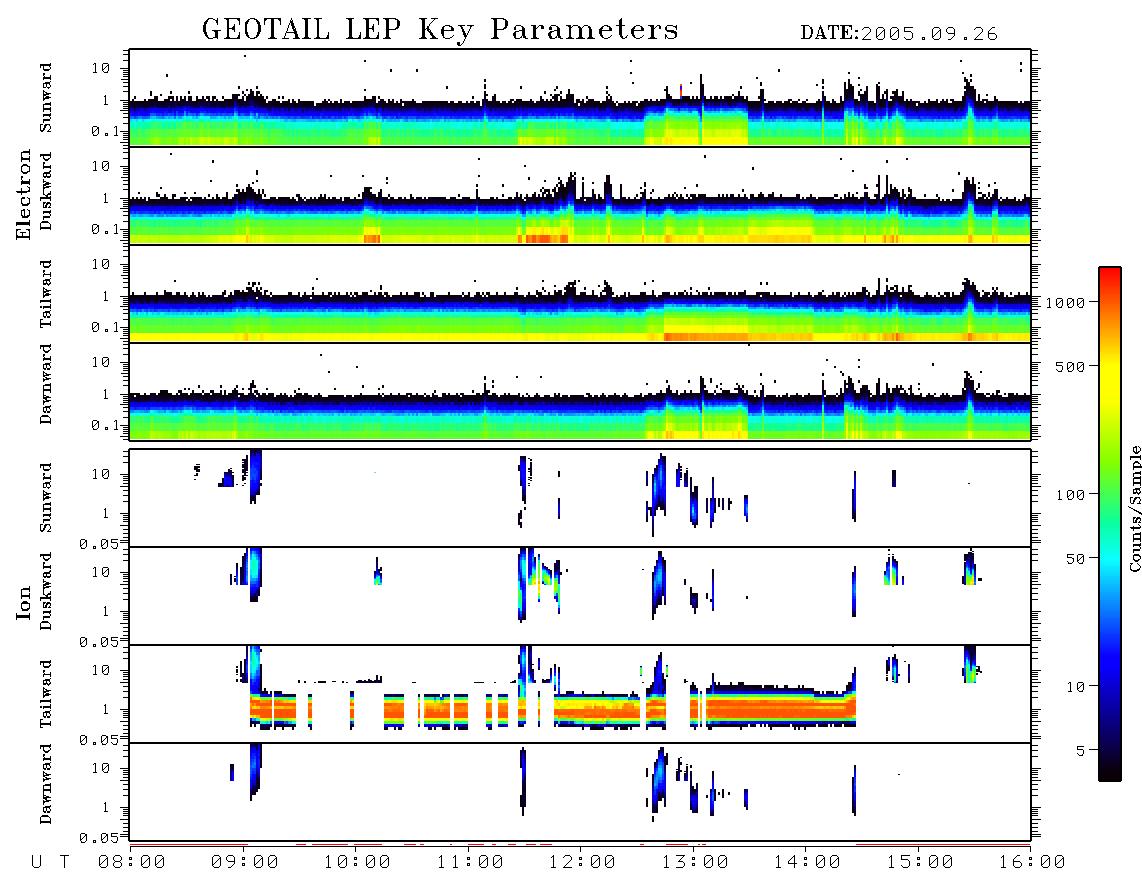Click the GEOTAIL LEP Key Parameters title
Viewport: 1142px width, 880px height.
point(440,30)
